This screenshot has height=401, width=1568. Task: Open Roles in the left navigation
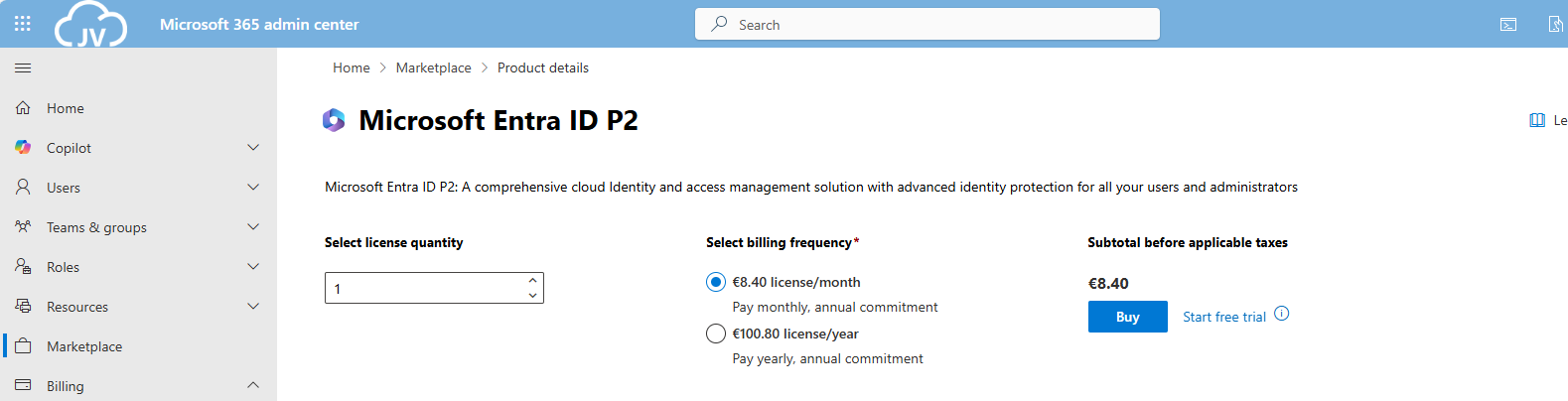(x=63, y=267)
